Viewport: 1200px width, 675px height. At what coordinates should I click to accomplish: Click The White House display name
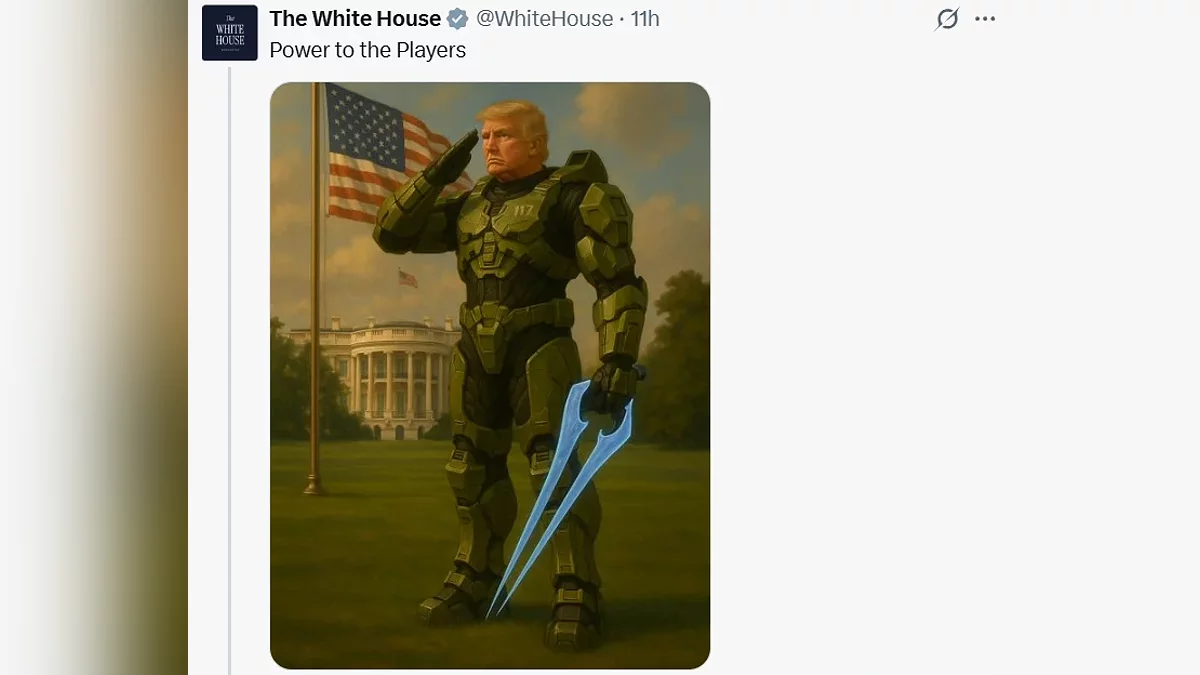click(x=355, y=19)
